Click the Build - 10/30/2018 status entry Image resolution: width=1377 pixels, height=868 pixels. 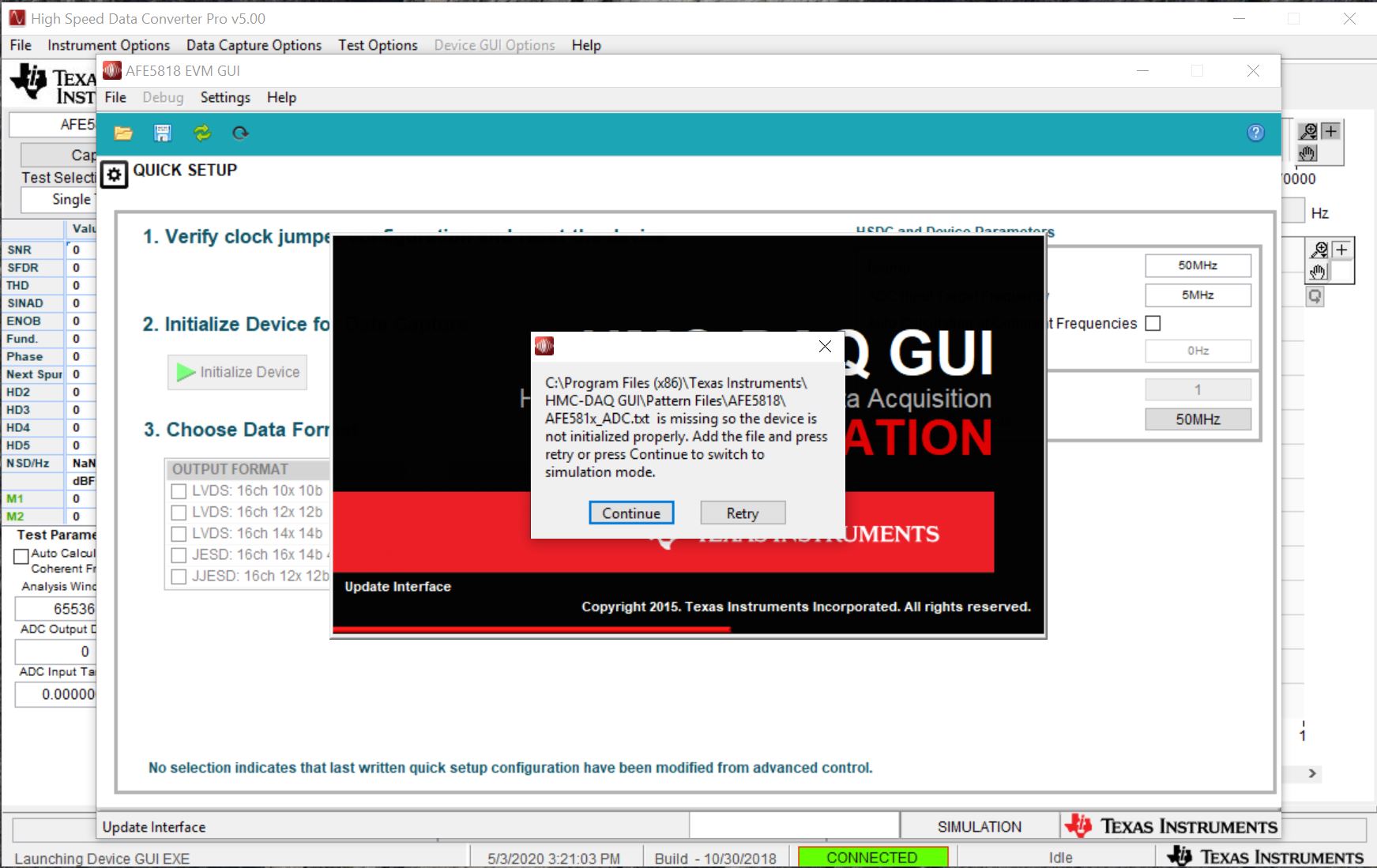click(715, 859)
